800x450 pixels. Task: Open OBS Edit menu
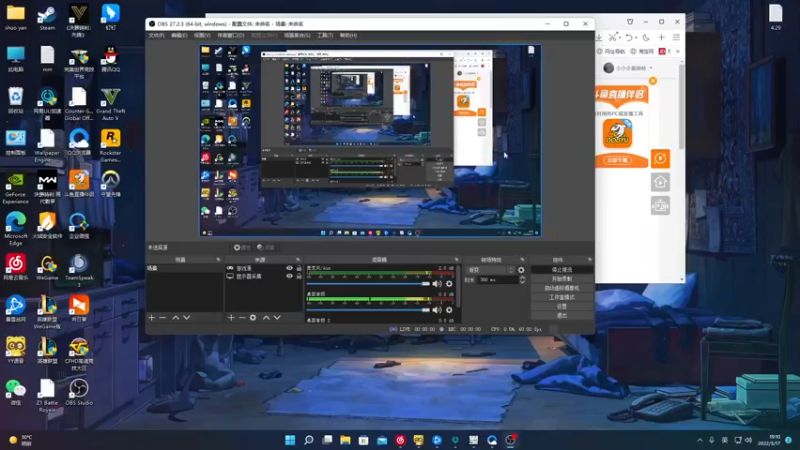click(179, 35)
